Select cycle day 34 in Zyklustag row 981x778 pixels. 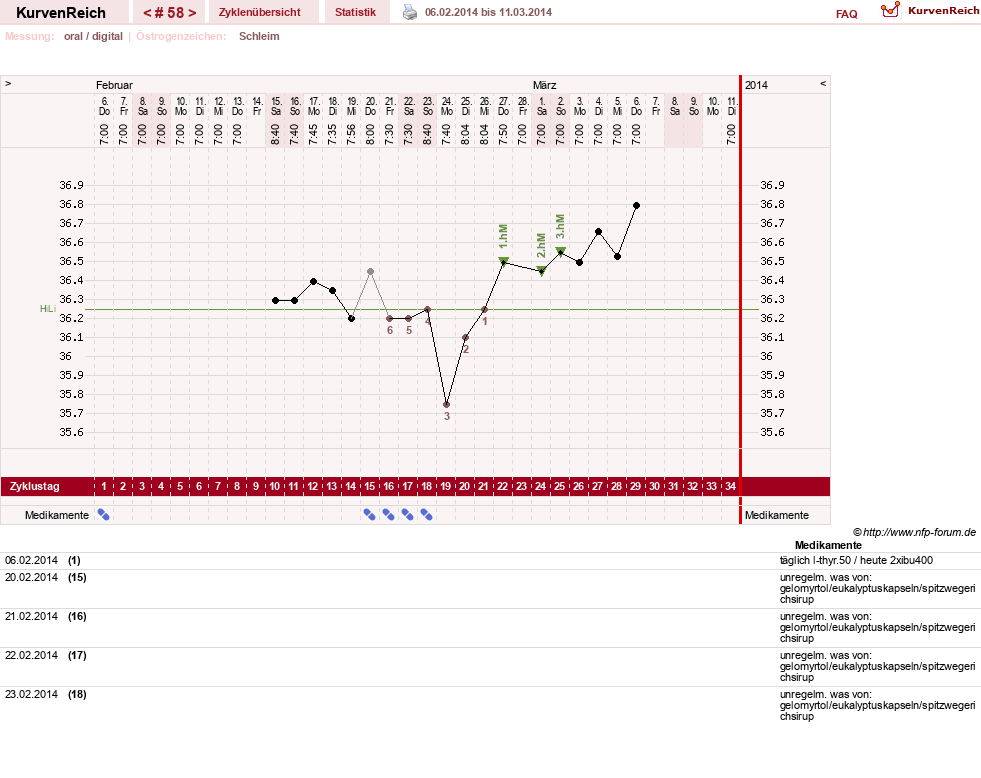coord(730,486)
